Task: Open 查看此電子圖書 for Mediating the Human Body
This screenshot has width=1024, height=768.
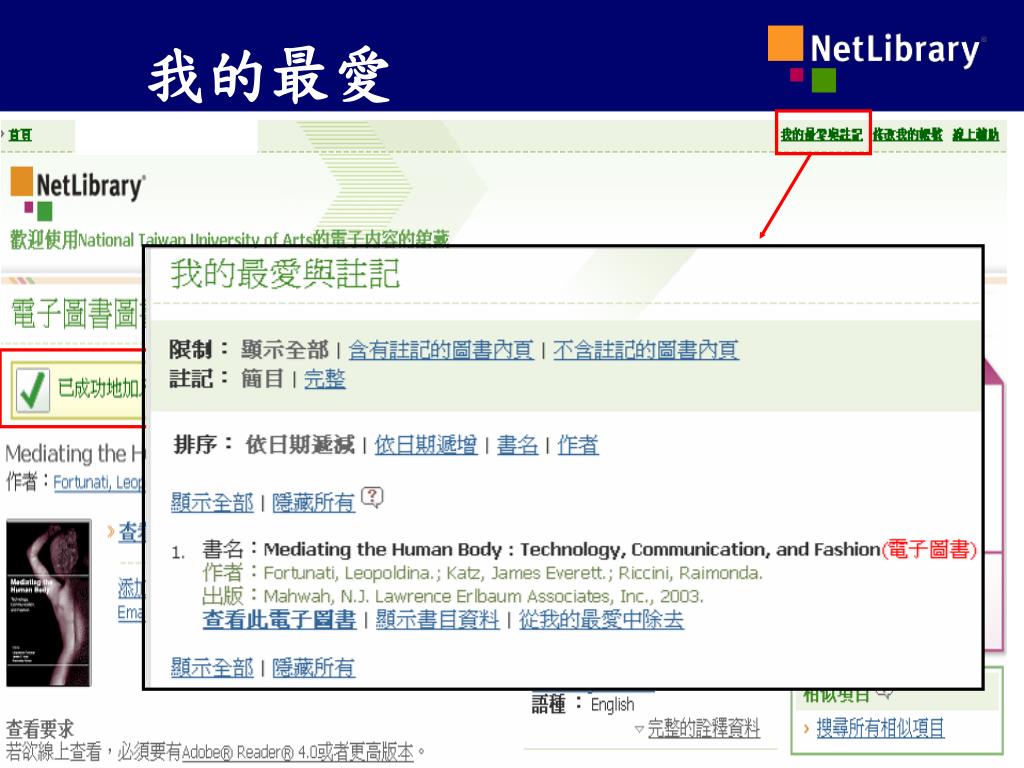Action: (280, 619)
